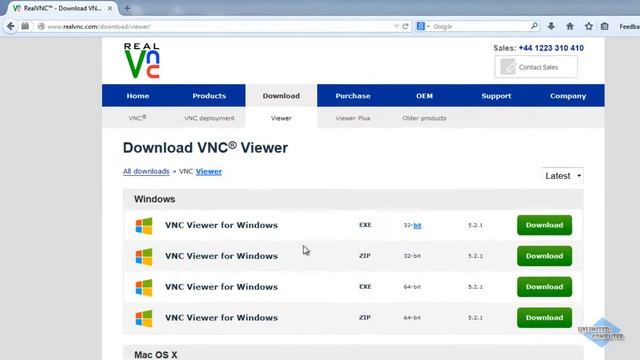Click the Windows logo in 64-bit EXE row

[144, 287]
